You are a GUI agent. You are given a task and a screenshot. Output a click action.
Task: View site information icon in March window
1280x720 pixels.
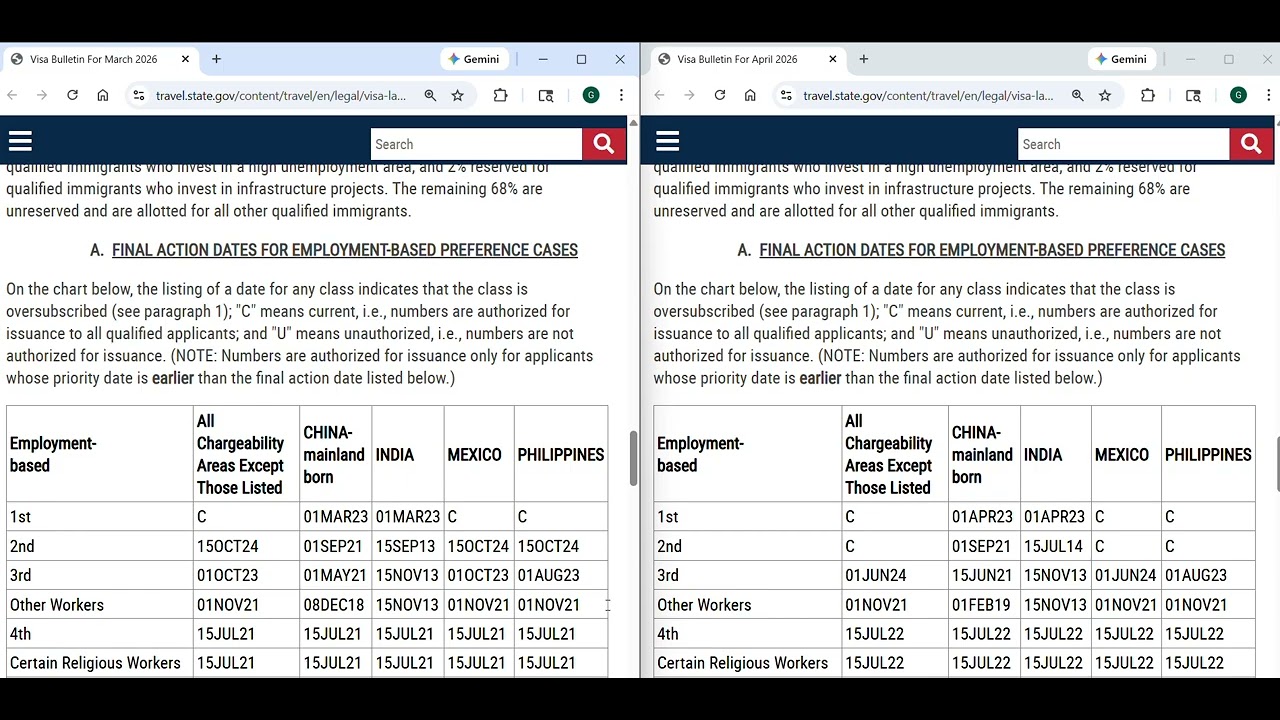(139, 95)
